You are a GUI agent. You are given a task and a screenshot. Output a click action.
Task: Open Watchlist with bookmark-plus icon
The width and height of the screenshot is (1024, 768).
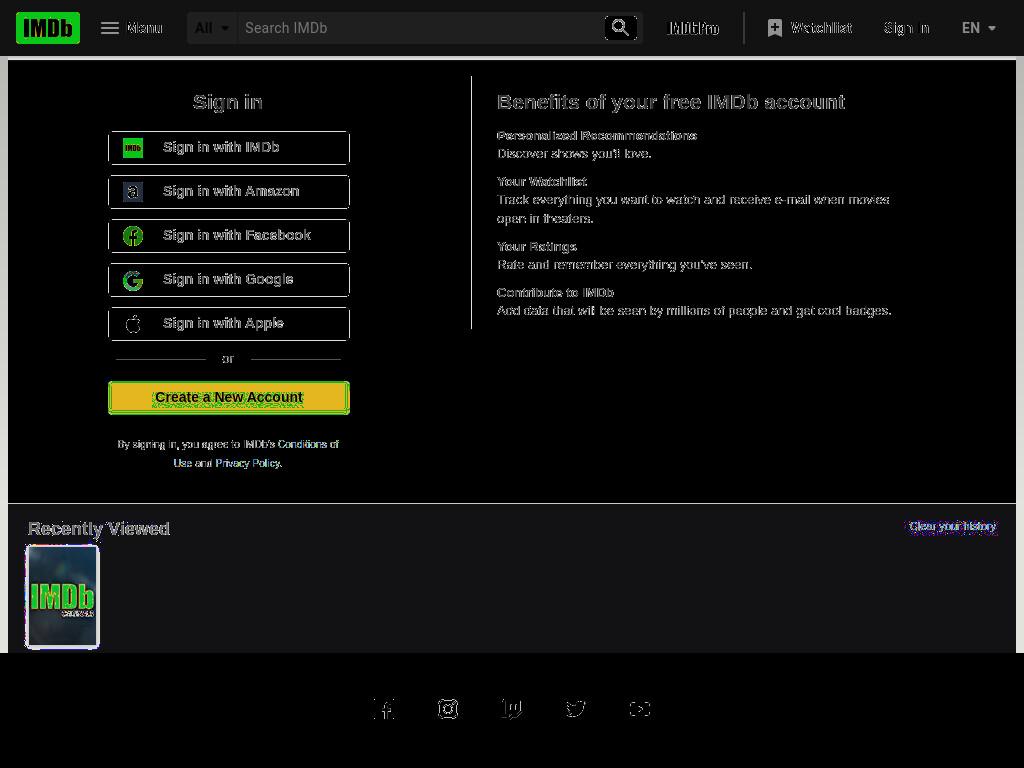(810, 28)
